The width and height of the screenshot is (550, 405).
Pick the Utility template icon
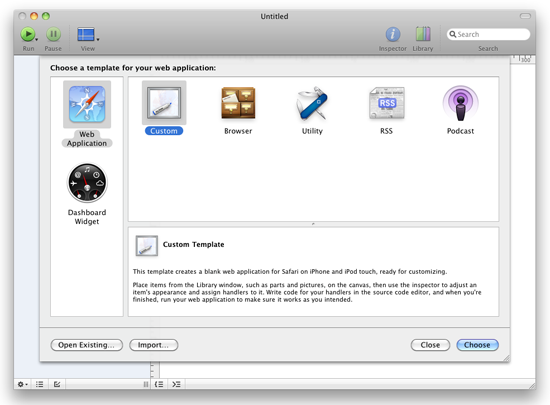coord(312,103)
